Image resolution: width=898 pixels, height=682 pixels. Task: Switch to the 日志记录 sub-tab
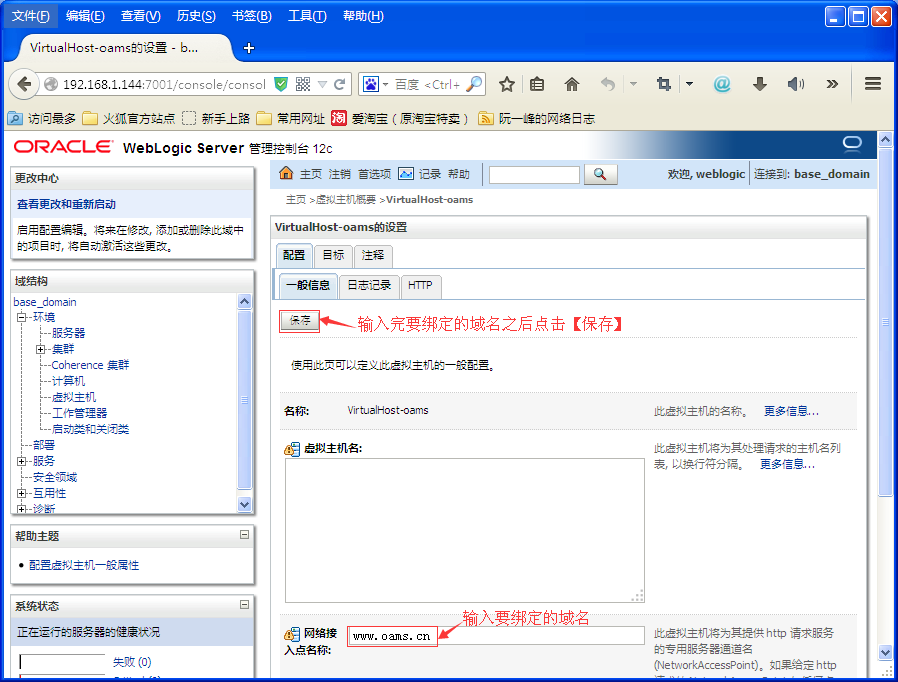(x=369, y=285)
